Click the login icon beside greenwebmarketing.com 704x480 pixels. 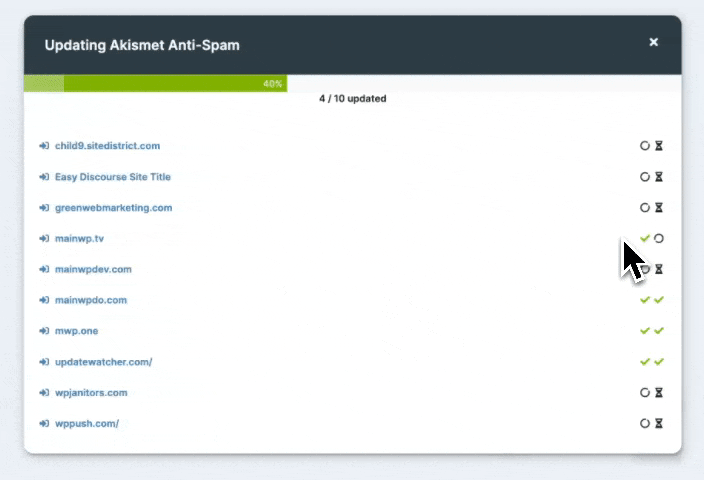pos(44,207)
